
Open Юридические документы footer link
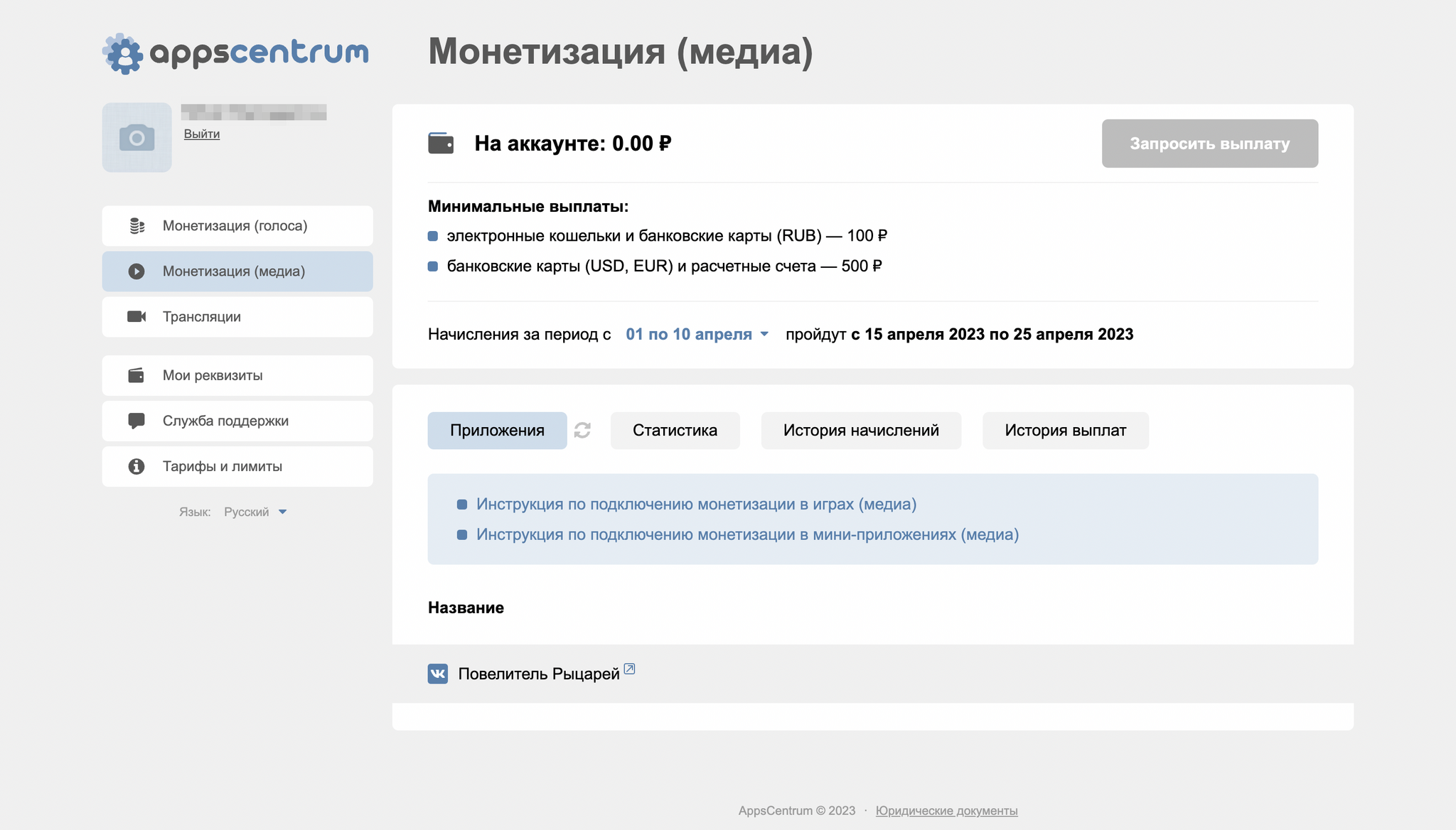pos(946,811)
